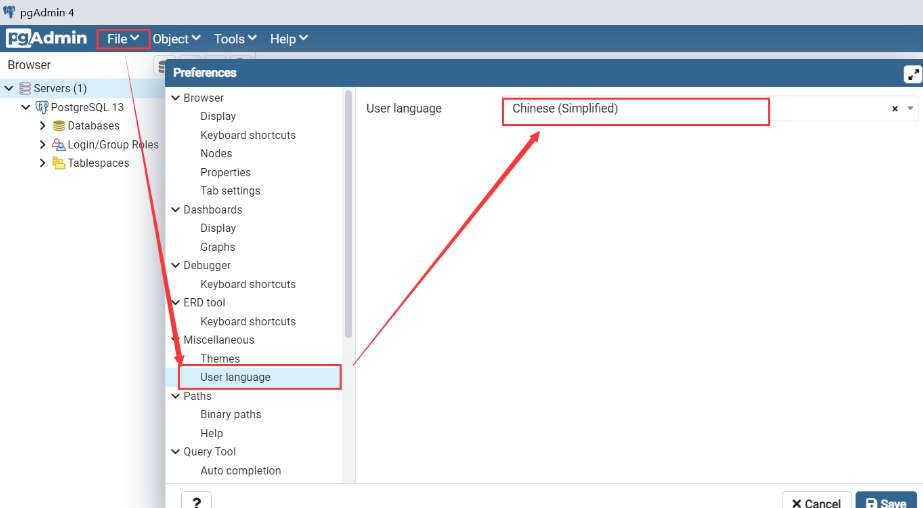Collapse the ERD tool category

175,303
